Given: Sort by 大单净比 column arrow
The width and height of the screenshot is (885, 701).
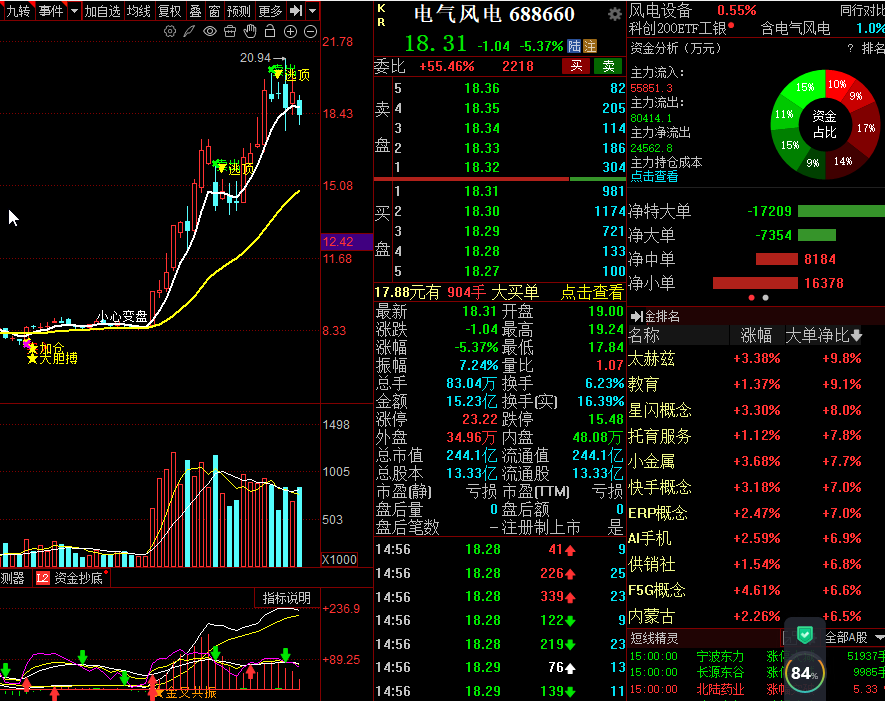Looking at the screenshot, I should [856, 336].
